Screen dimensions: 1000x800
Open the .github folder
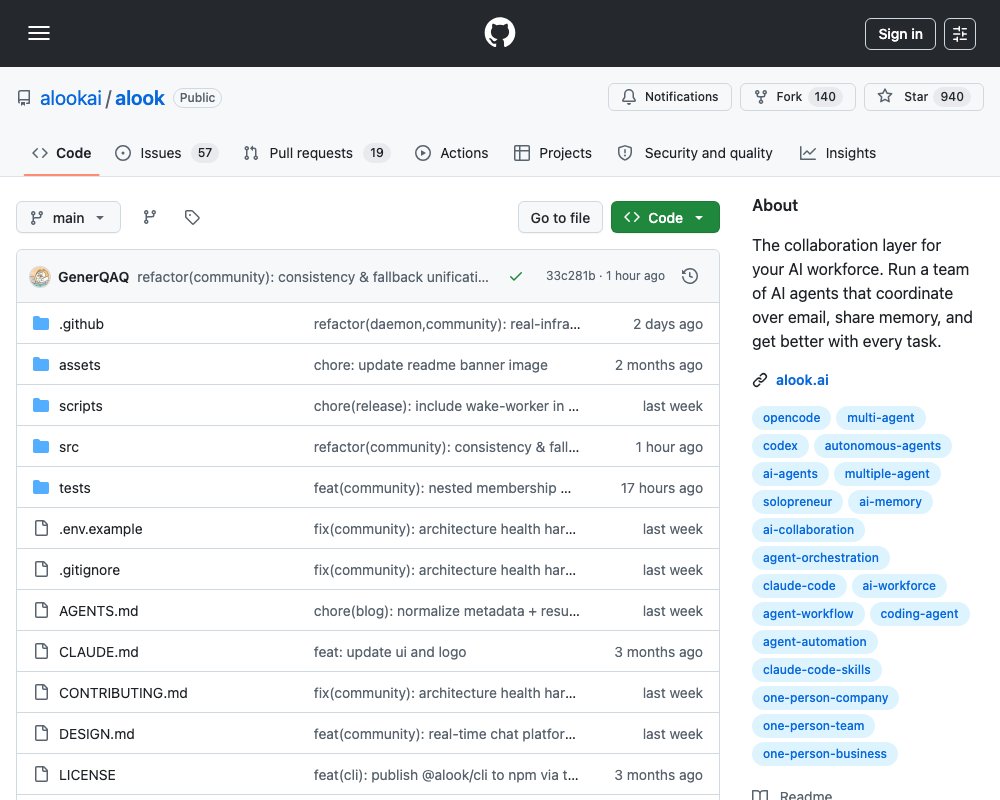pyautogui.click(x=81, y=324)
